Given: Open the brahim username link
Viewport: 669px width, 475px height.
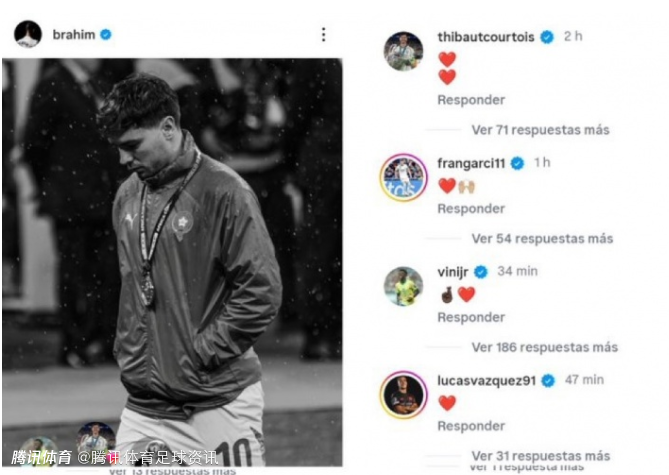Looking at the screenshot, I should 74,35.
